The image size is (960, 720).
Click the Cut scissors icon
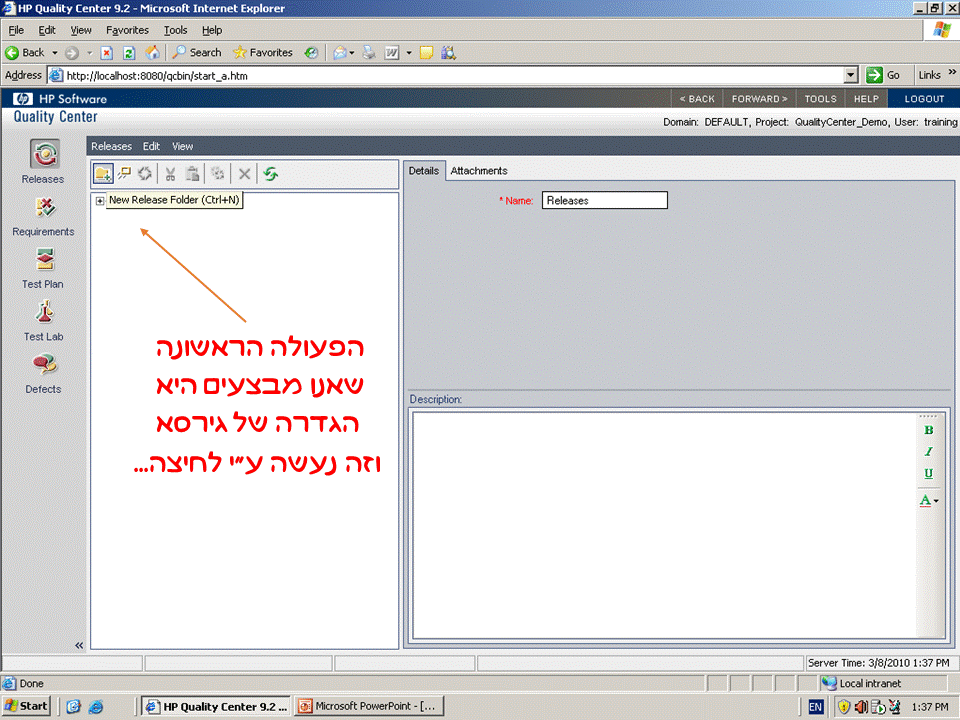pos(170,174)
